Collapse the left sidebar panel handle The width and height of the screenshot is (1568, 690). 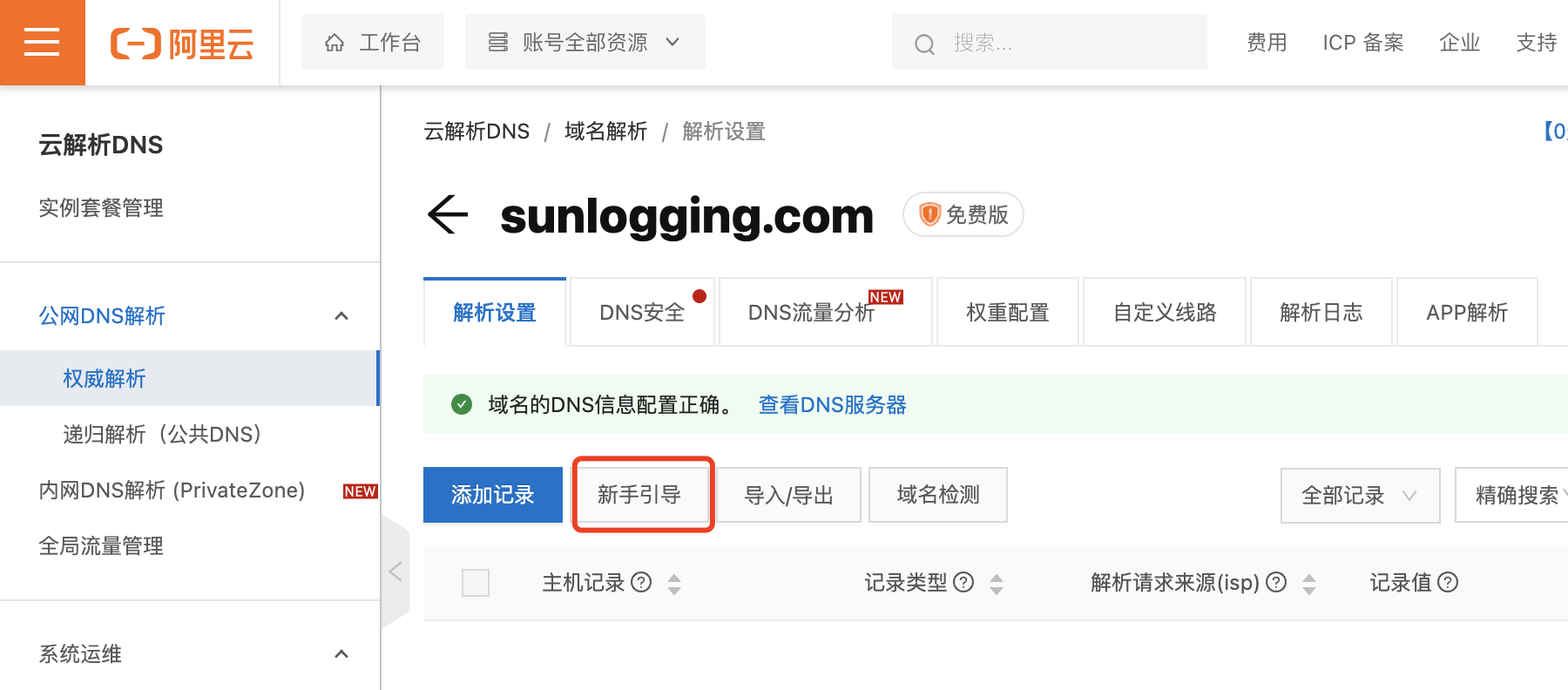pyautogui.click(x=395, y=572)
